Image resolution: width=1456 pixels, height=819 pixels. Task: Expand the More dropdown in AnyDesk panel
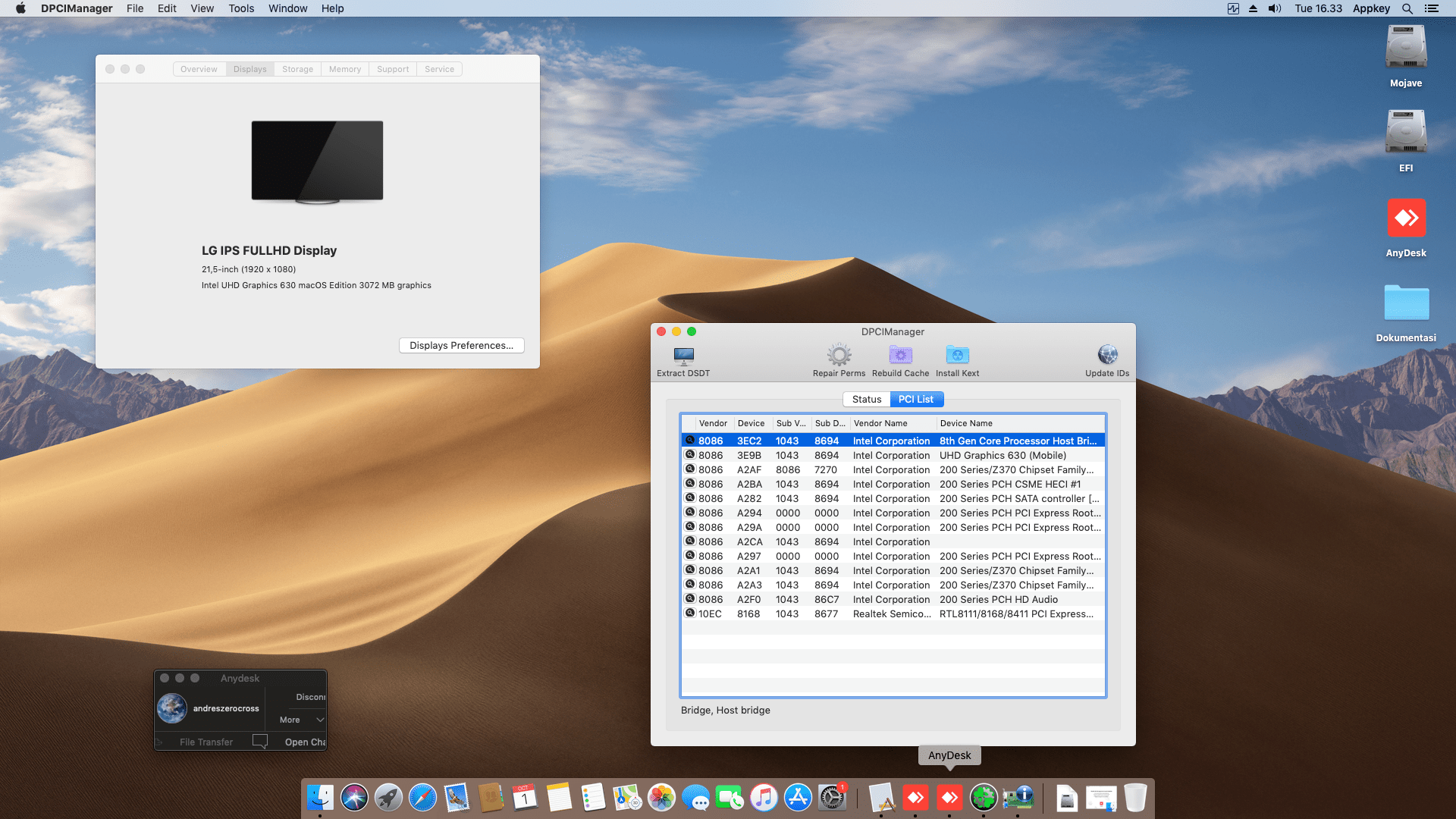[x=301, y=720]
